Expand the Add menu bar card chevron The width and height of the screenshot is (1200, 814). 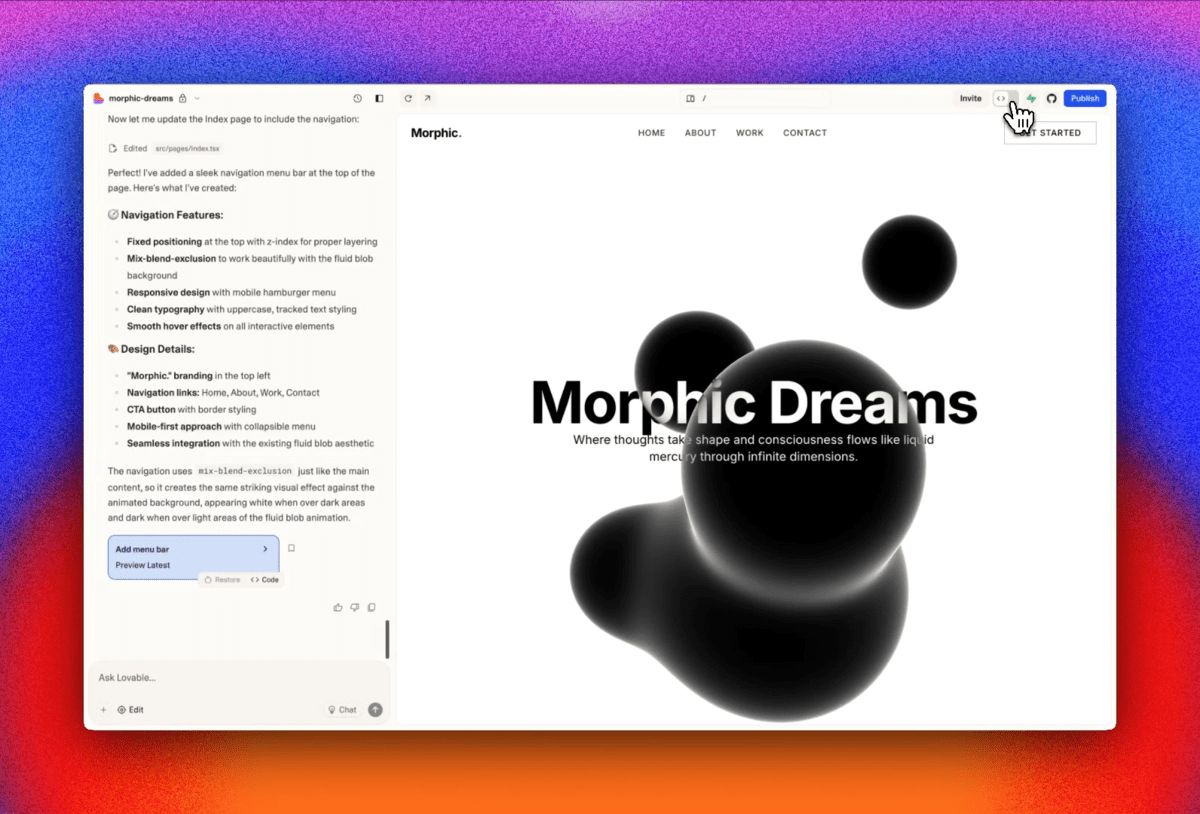(x=265, y=549)
